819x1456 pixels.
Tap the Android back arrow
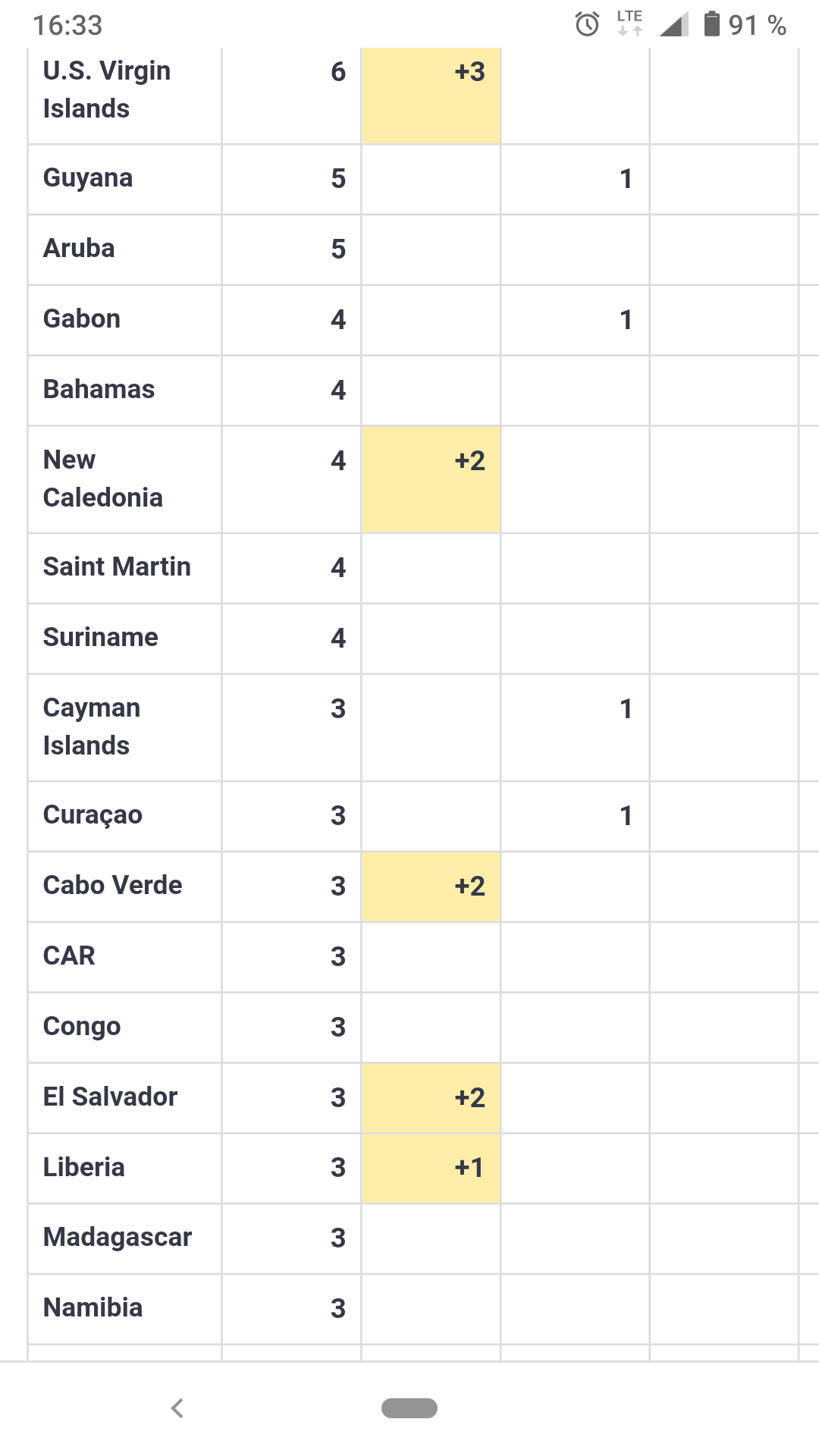click(x=177, y=1408)
